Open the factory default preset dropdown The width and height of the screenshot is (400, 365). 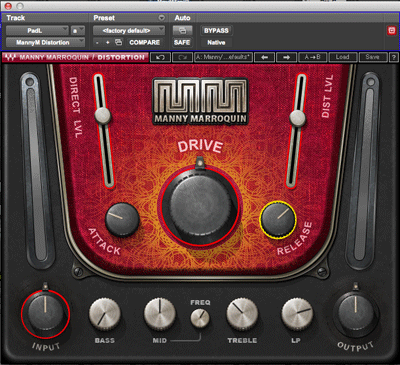pyautogui.click(x=129, y=31)
